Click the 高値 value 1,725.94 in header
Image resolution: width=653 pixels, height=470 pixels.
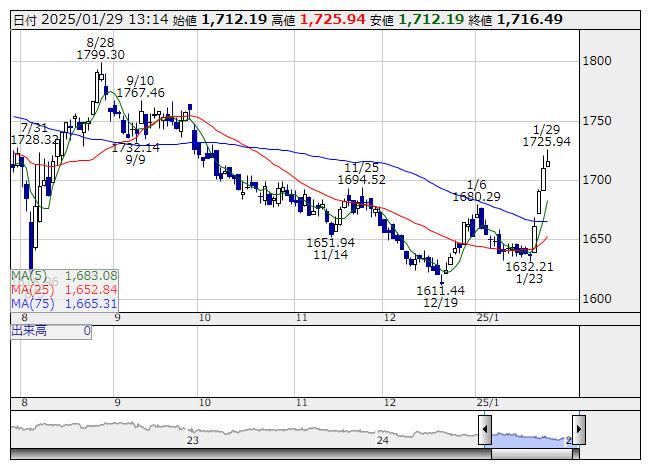332,19
